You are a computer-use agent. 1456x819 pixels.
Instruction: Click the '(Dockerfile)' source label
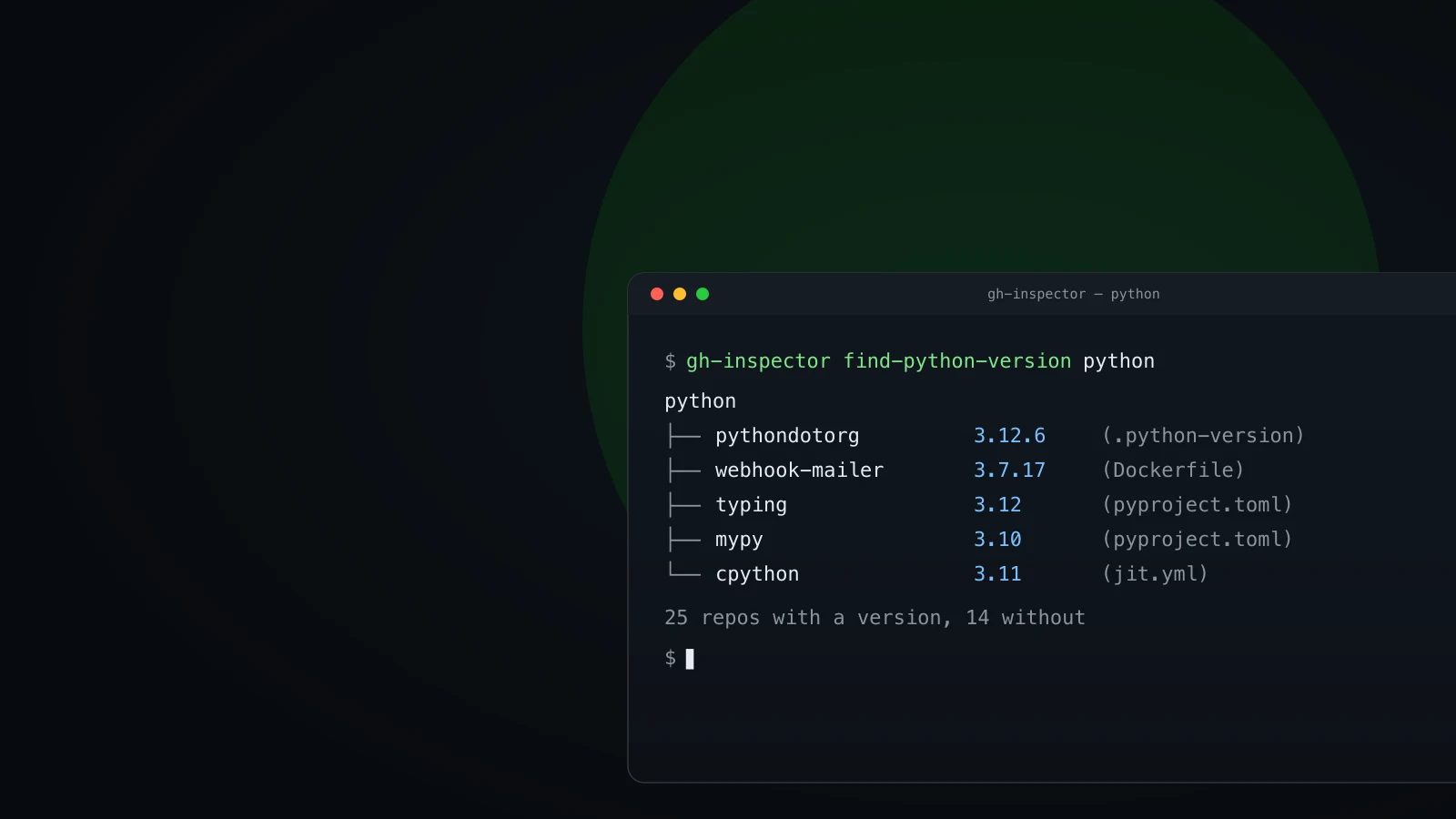tap(1173, 470)
